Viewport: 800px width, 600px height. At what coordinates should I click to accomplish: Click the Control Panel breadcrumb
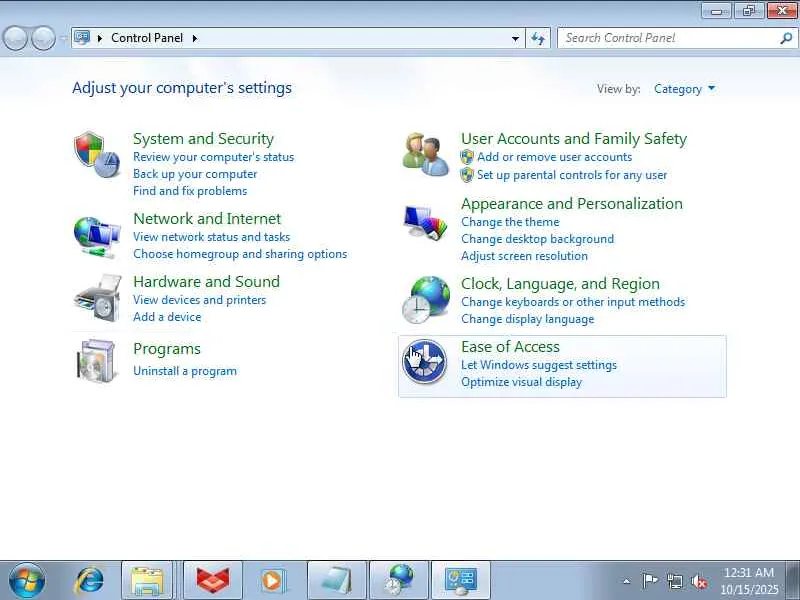click(147, 38)
